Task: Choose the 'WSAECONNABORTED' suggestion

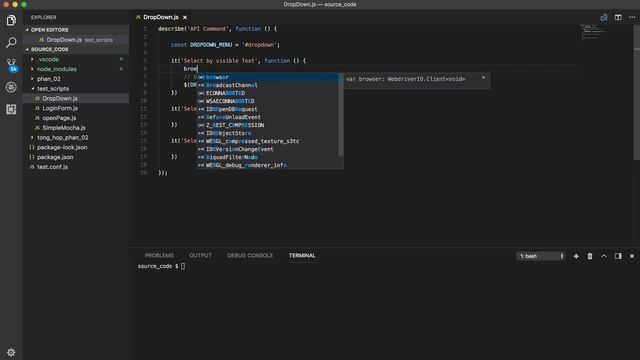Action: (268, 101)
